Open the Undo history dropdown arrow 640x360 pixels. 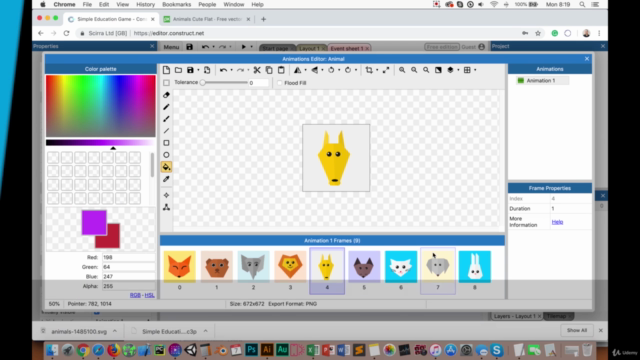point(231,70)
